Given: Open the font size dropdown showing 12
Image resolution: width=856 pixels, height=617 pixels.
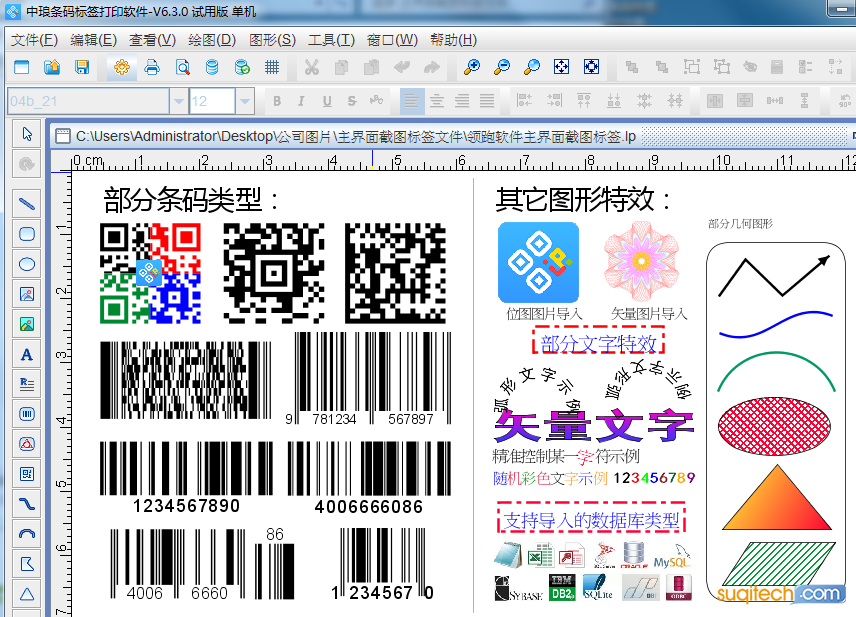Looking at the screenshot, I should click(246, 101).
